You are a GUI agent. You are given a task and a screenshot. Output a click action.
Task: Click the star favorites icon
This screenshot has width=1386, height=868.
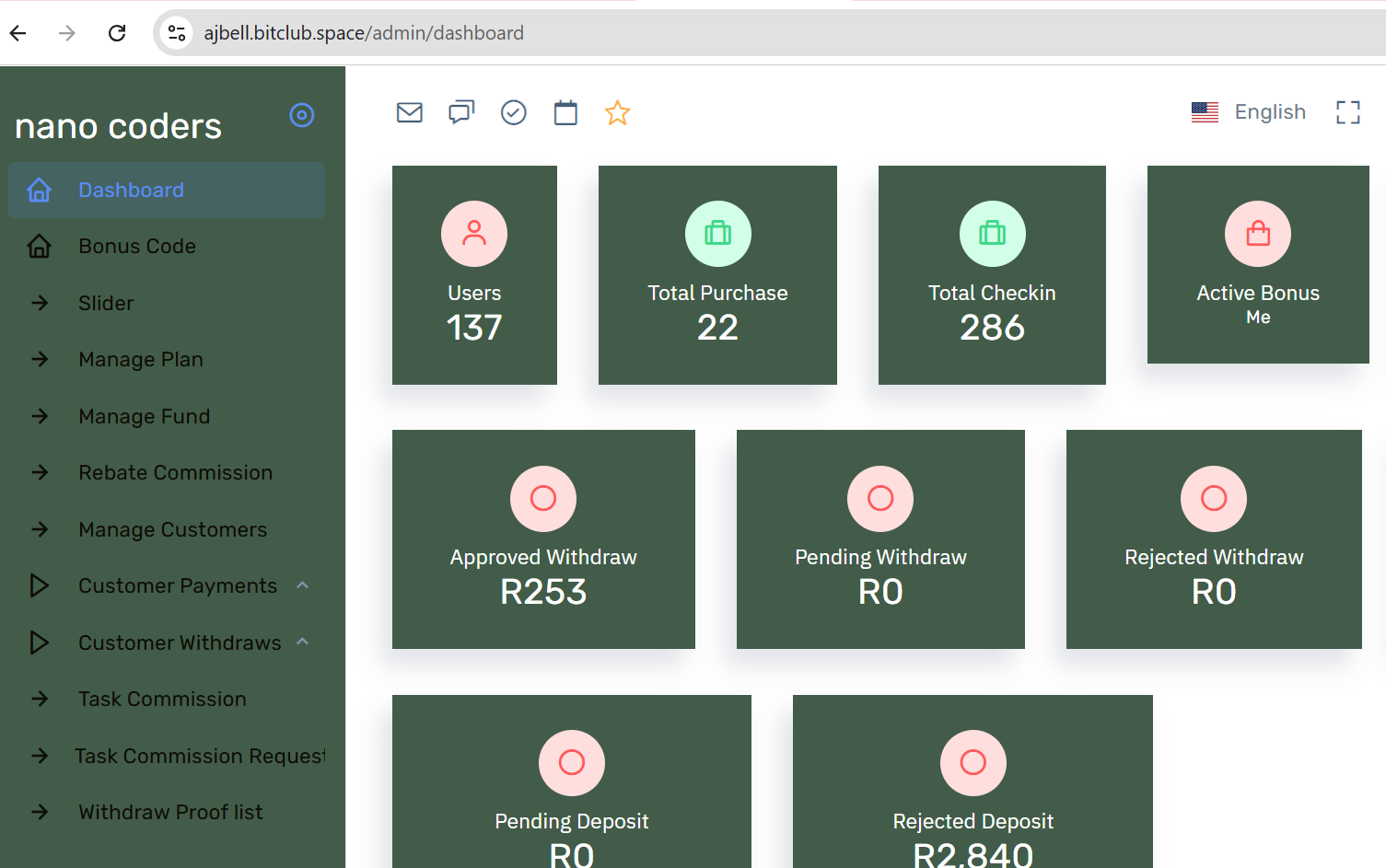(x=617, y=113)
